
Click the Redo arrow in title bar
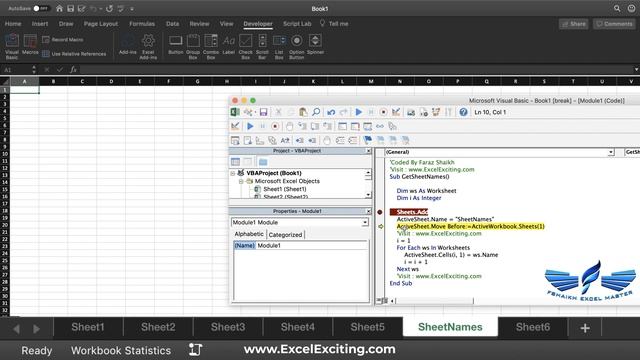click(109, 9)
